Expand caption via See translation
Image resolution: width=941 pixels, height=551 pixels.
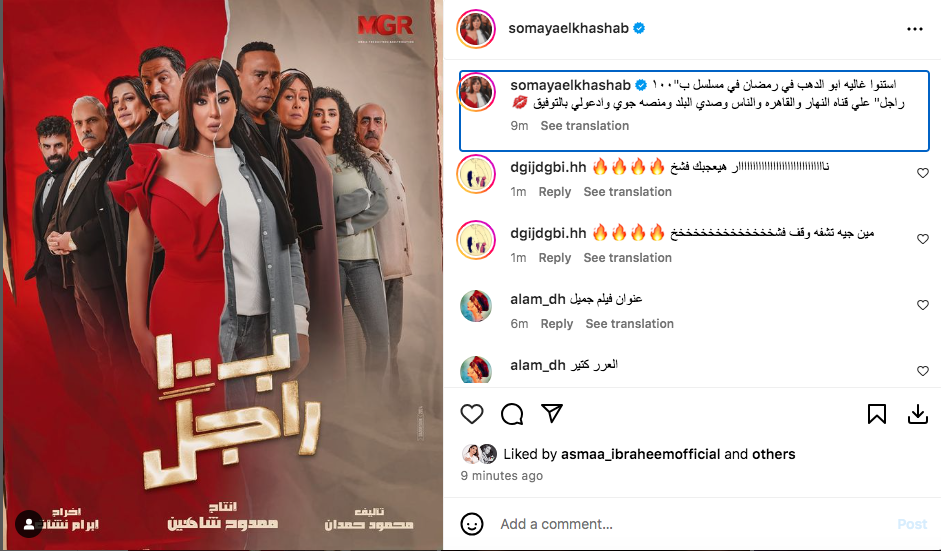(585, 125)
